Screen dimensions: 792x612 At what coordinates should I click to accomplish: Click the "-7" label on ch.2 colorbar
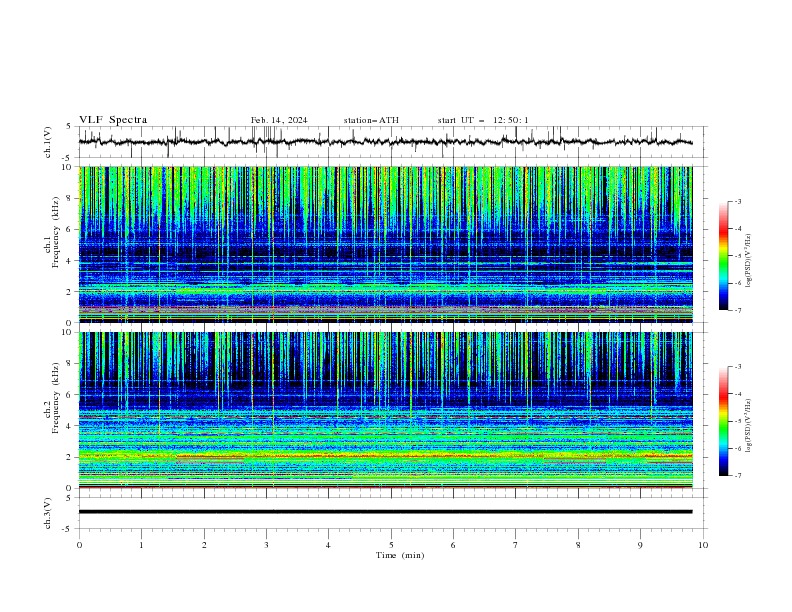click(738, 475)
